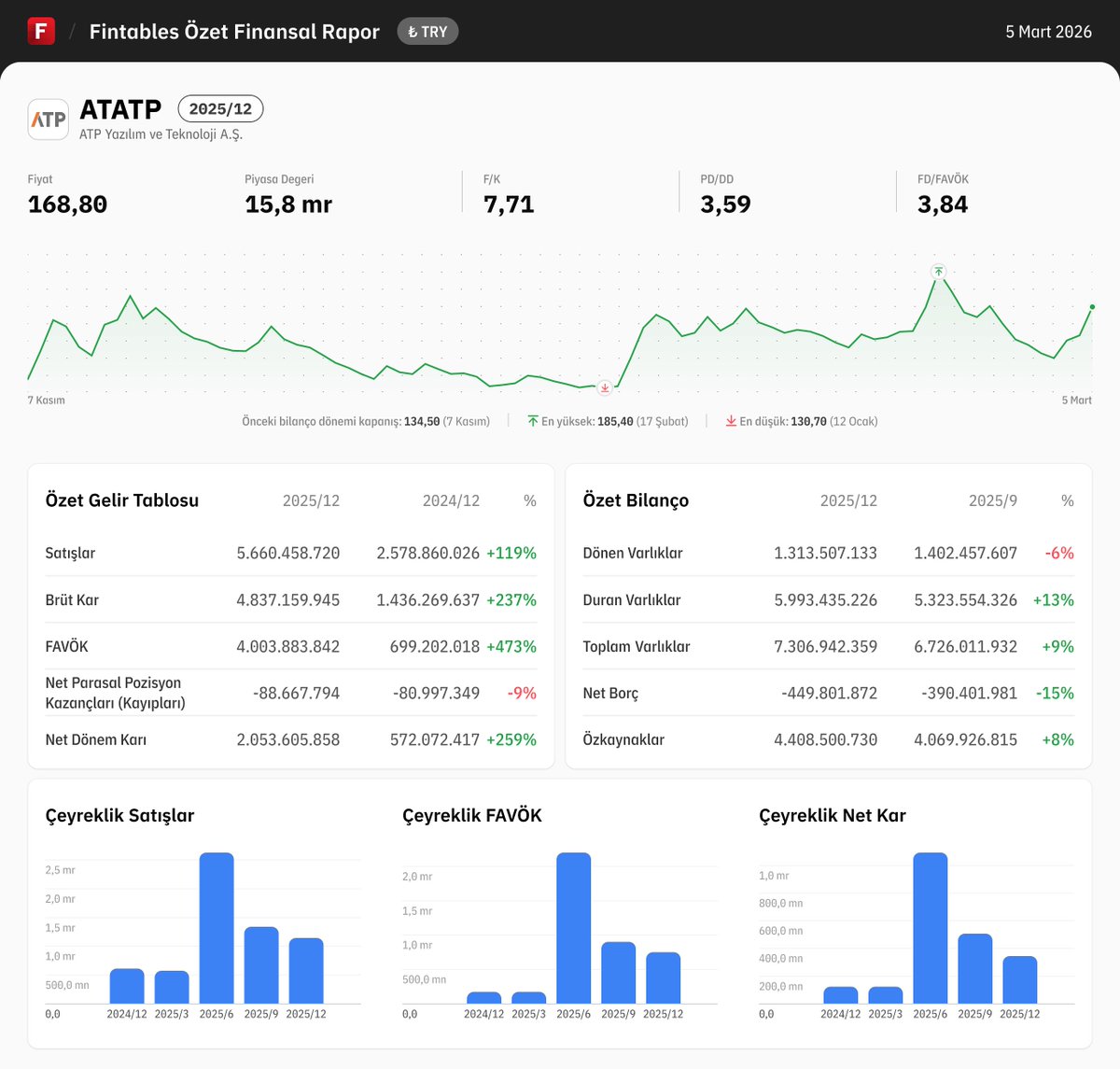Viewport: 1120px width, 1069px height.
Task: Click Dönen Varlıklar value 1.313.507.133
Action: [826, 553]
